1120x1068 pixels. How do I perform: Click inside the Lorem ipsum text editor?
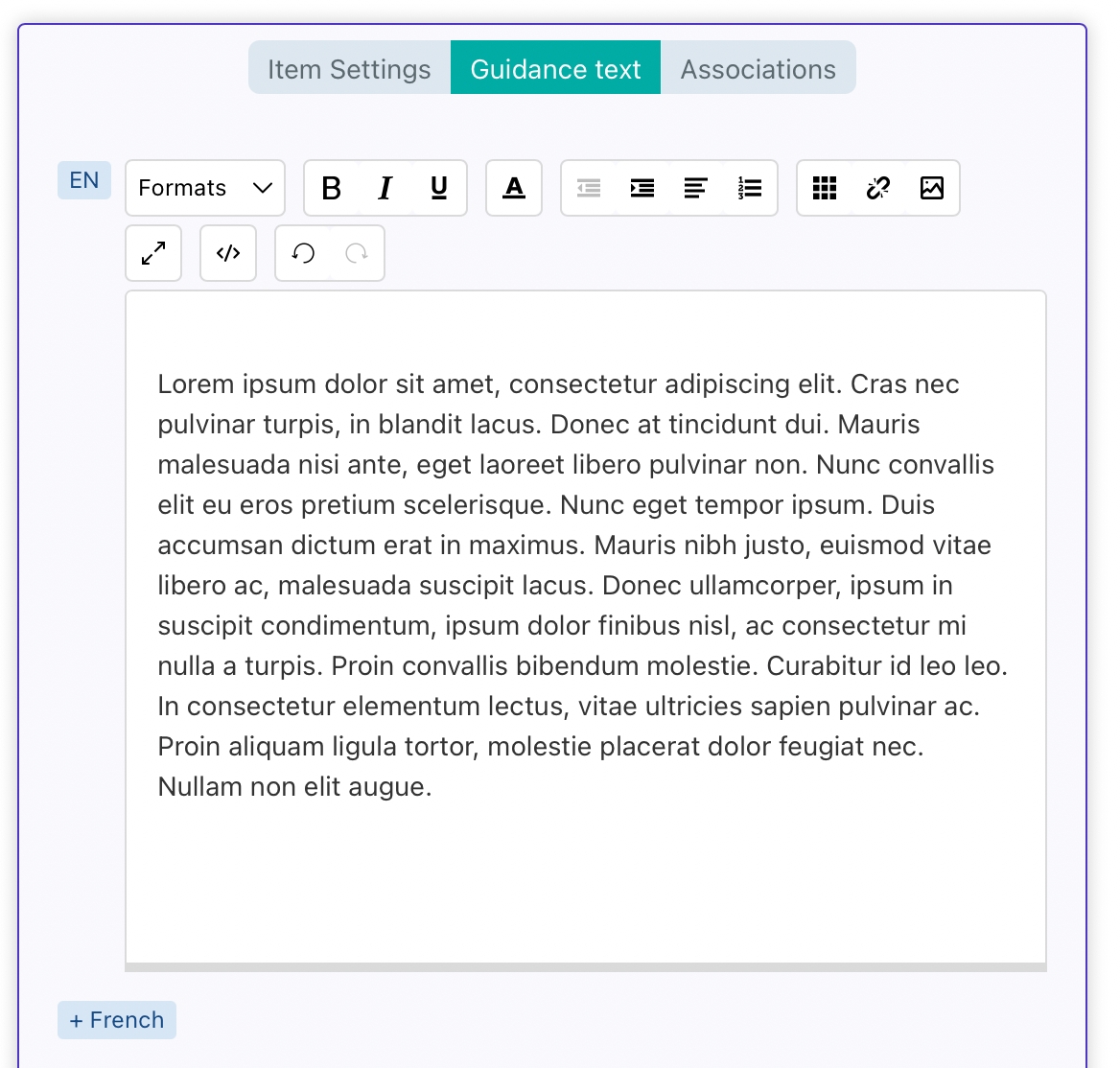click(x=586, y=627)
